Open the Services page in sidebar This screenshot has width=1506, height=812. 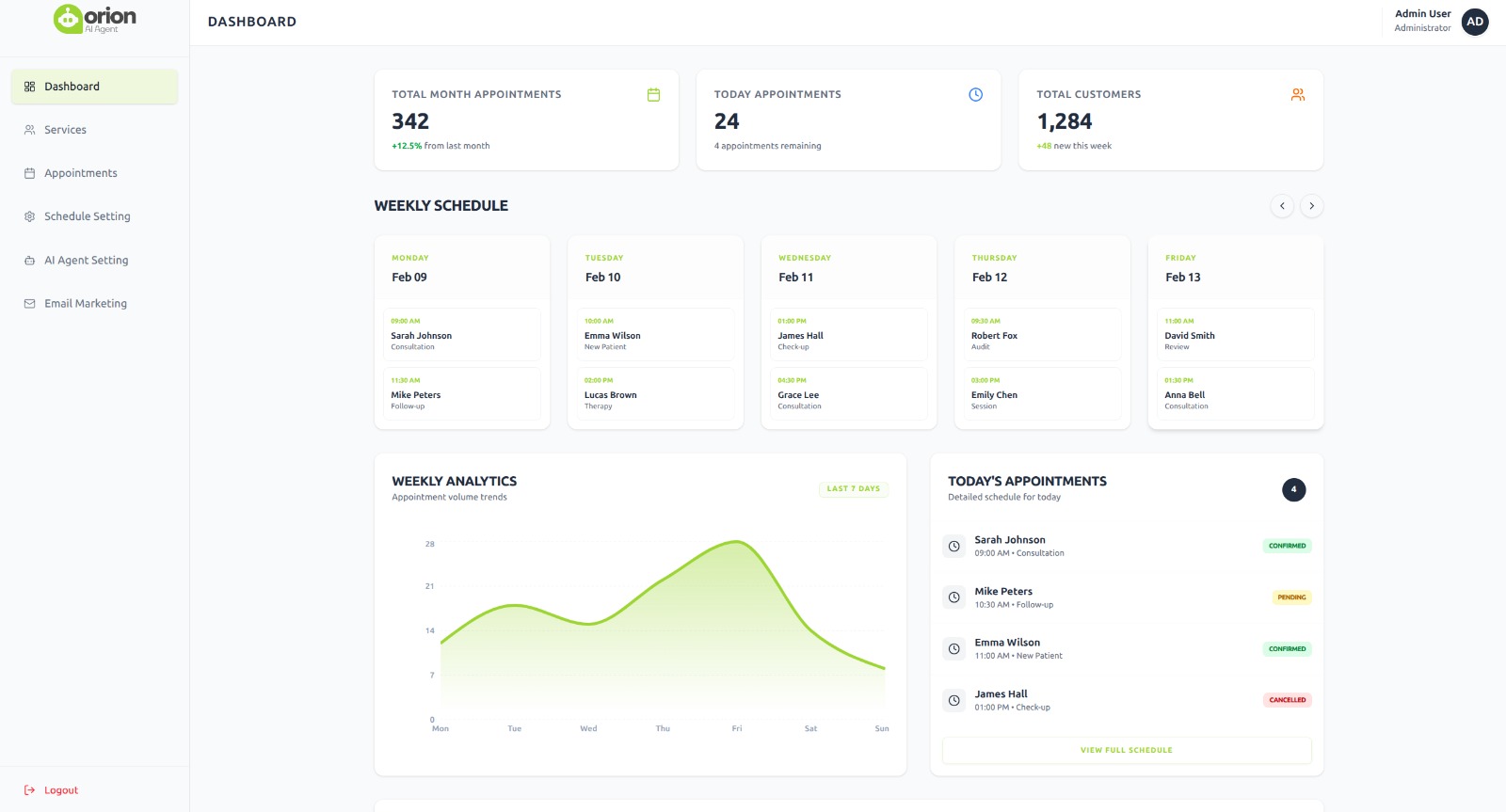pyautogui.click(x=65, y=130)
